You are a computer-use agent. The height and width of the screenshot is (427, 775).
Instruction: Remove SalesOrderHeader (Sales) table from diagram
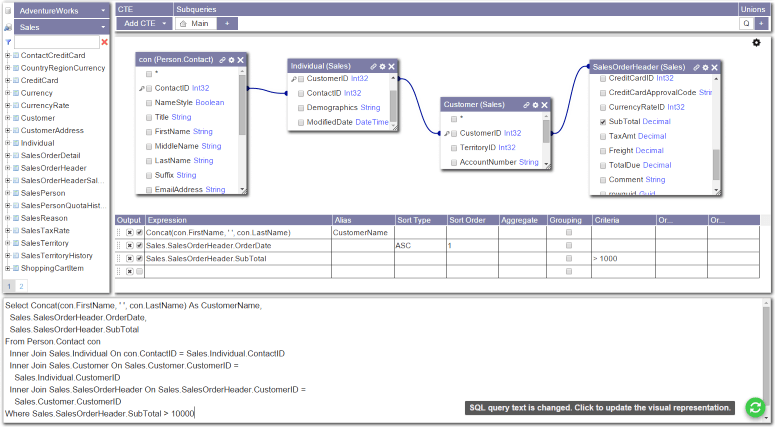[714, 67]
